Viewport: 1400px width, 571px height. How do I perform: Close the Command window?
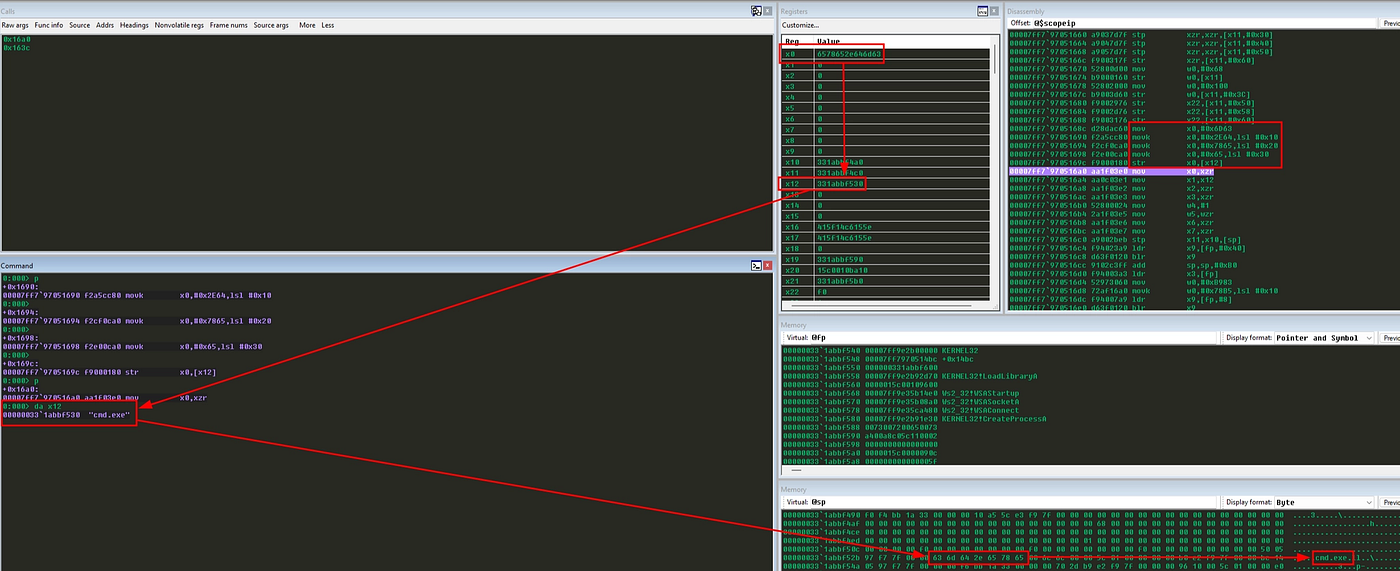point(769,265)
